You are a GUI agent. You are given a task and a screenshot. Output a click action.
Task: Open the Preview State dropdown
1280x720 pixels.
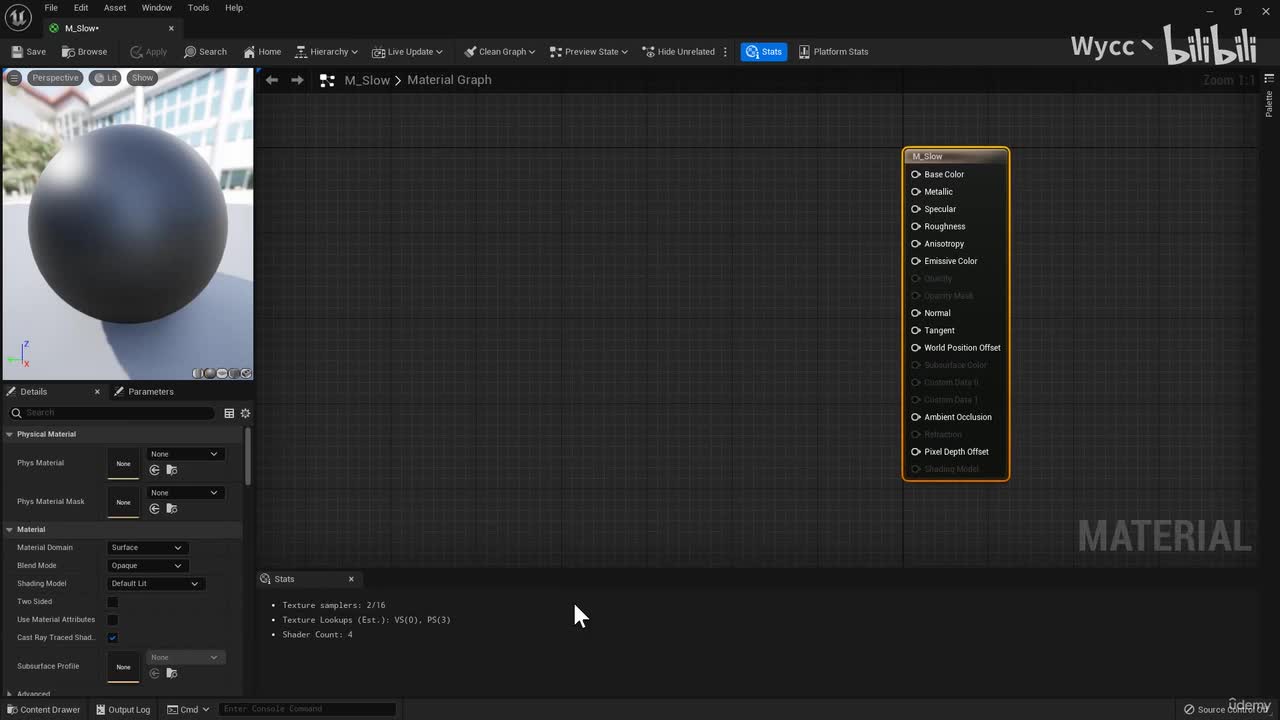(589, 52)
